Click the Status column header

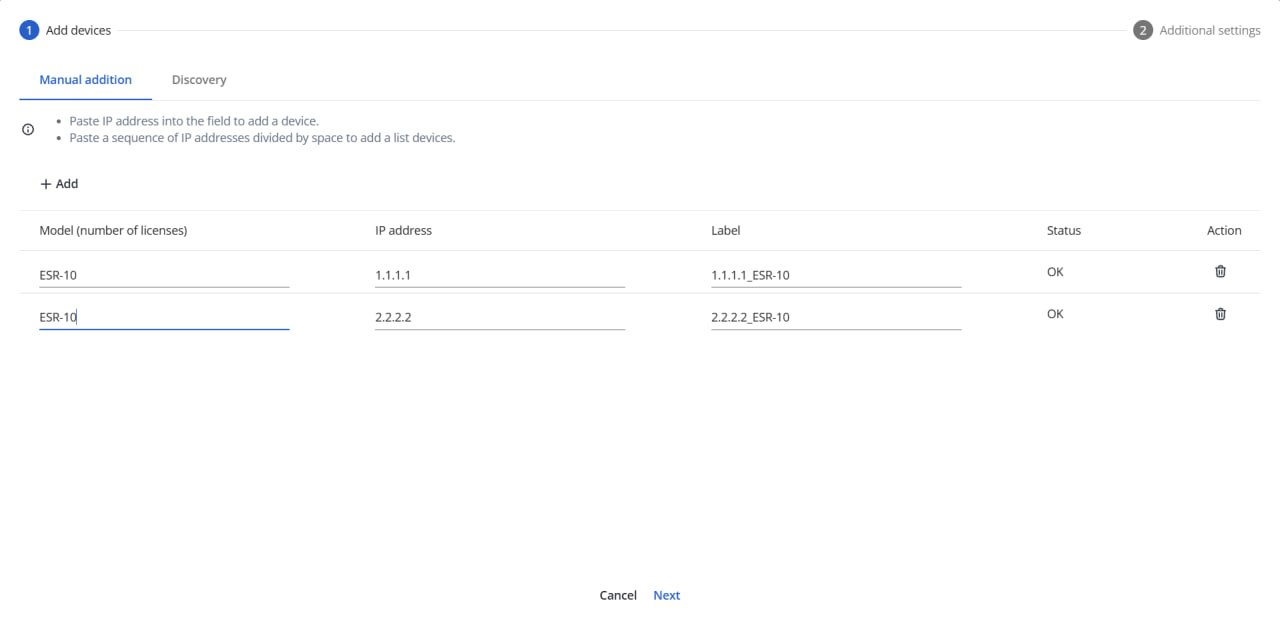(1063, 230)
